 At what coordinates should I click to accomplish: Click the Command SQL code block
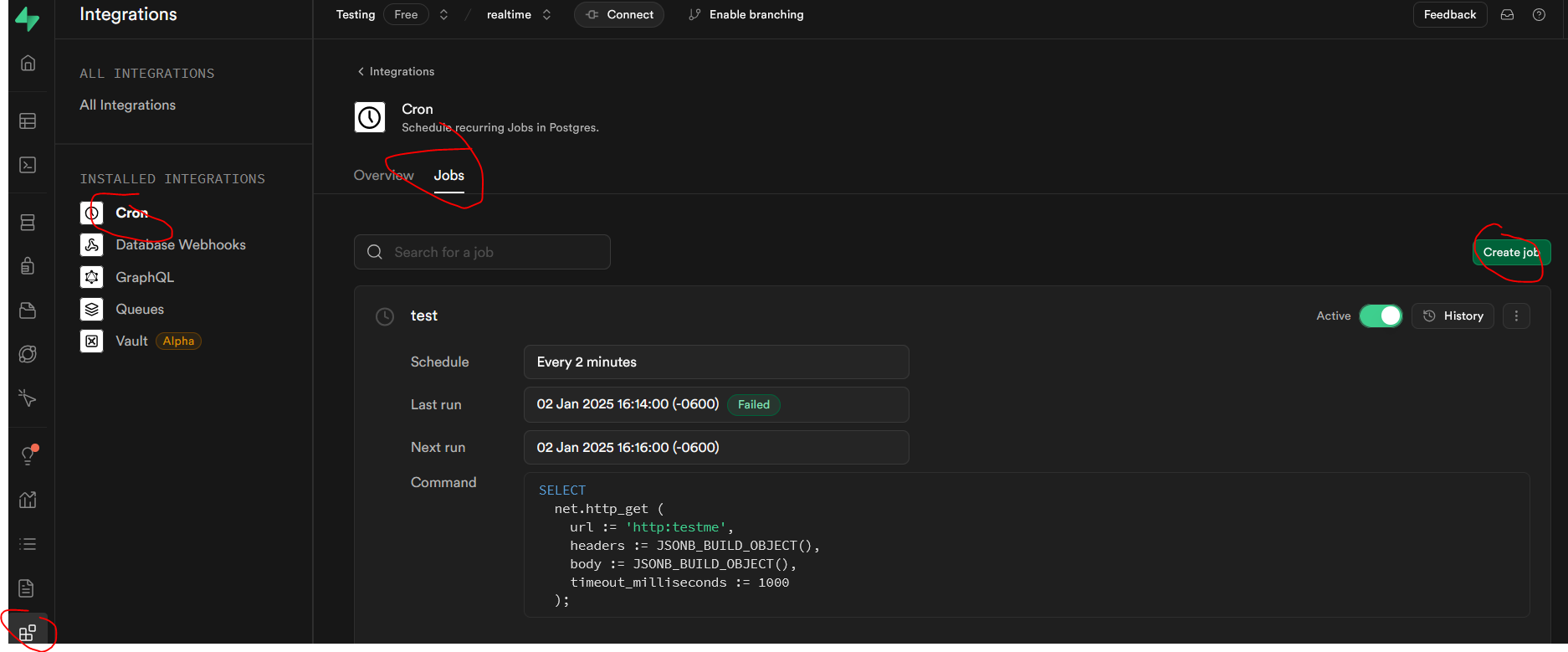point(1027,545)
